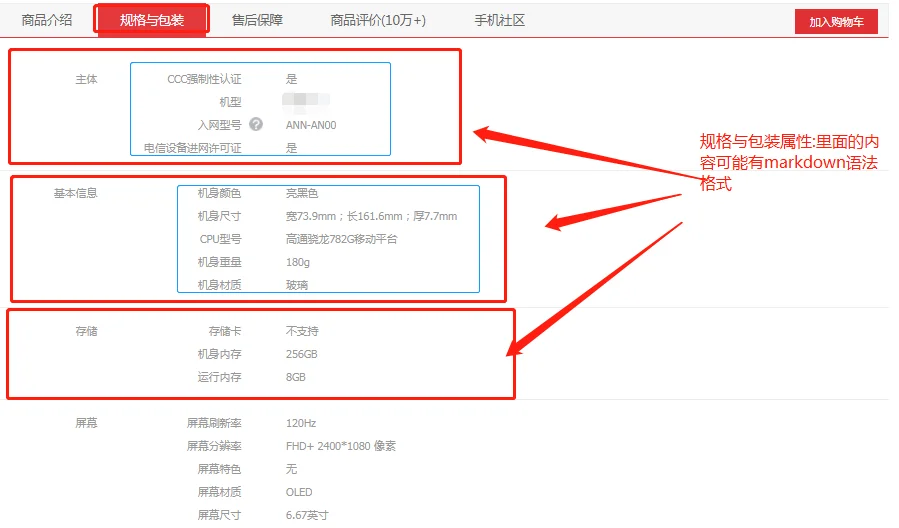Select the 规格与包装 tab

tap(151, 21)
